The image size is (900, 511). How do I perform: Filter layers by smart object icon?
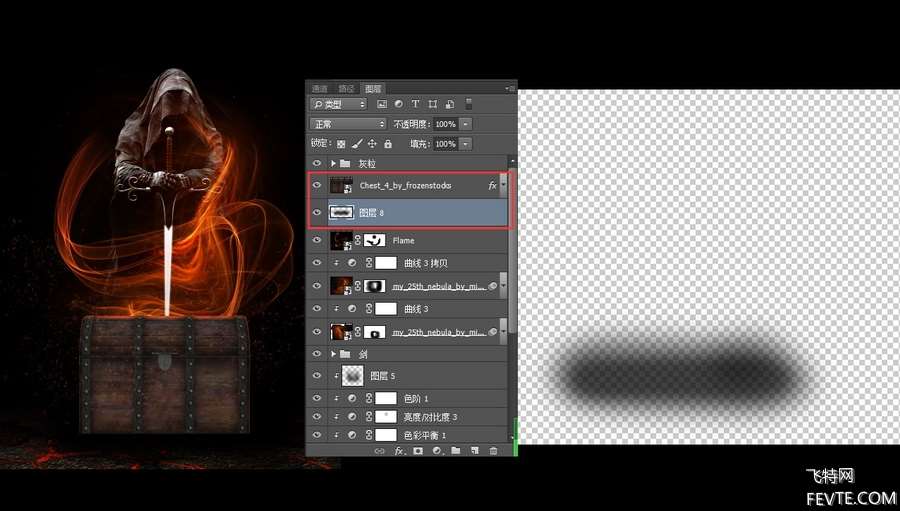pyautogui.click(x=450, y=104)
